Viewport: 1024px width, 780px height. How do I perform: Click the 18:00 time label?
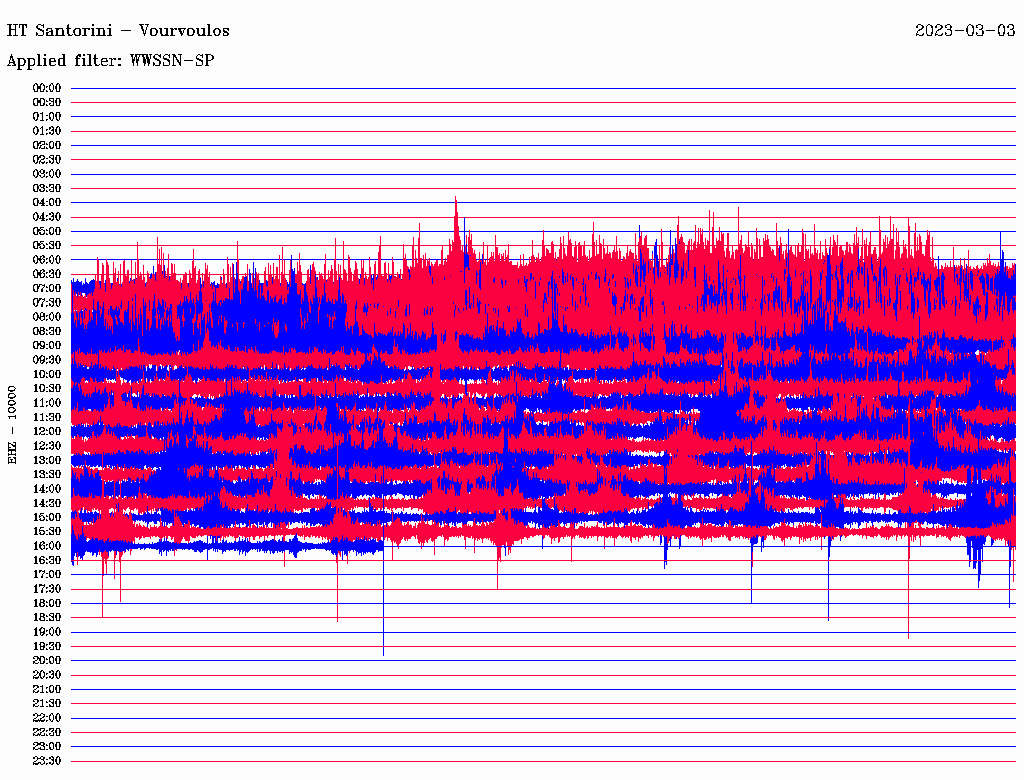click(47, 604)
